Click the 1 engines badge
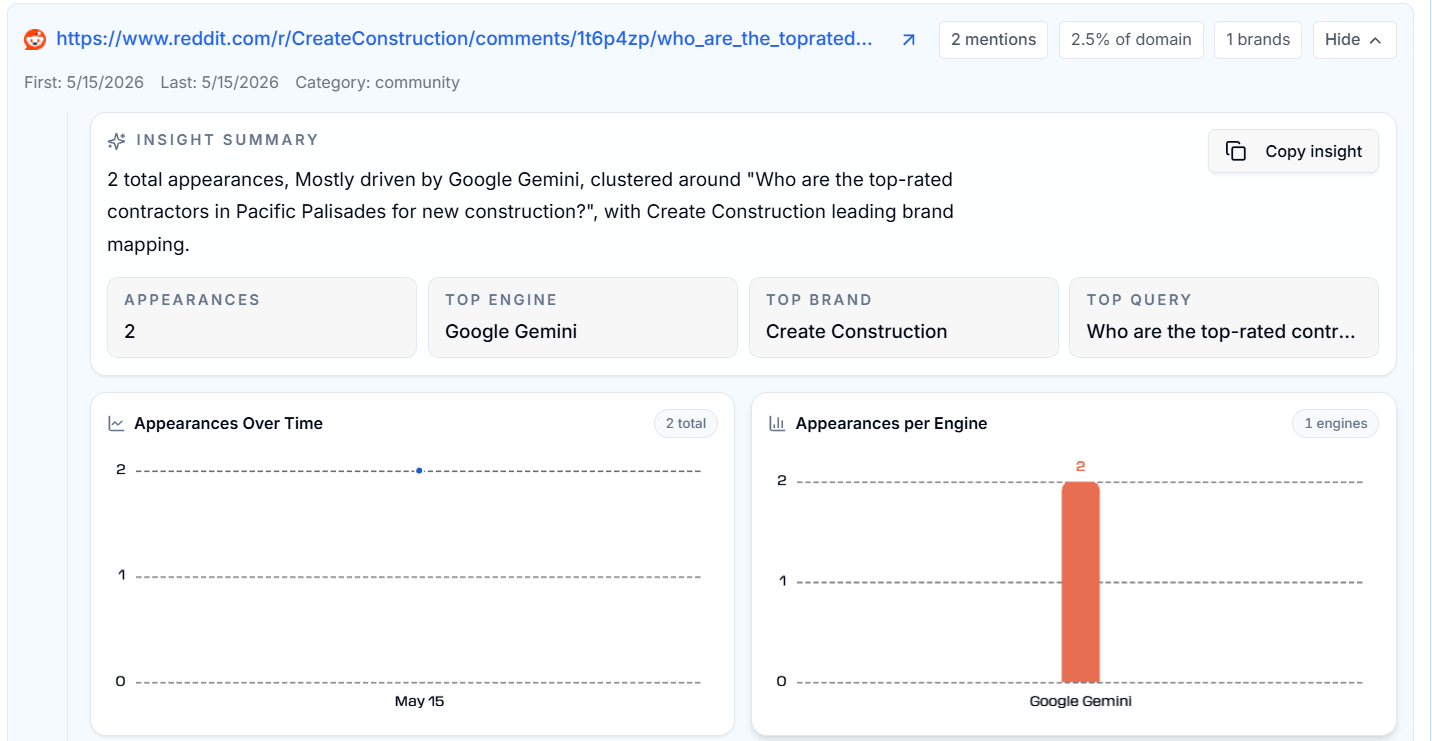This screenshot has width=1432, height=741. coord(1335,424)
